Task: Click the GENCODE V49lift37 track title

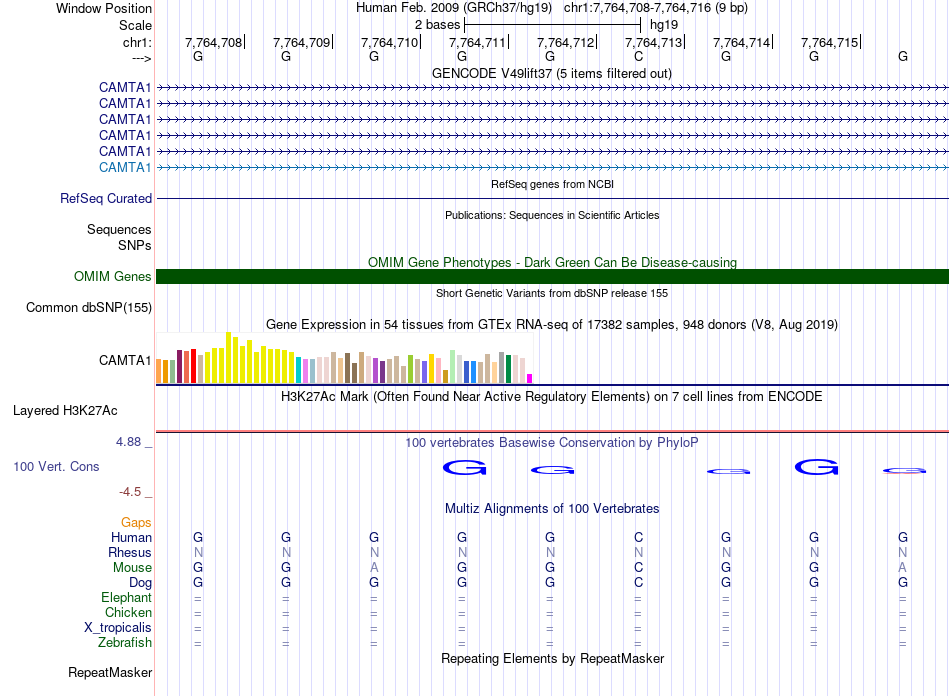Action: click(551, 74)
